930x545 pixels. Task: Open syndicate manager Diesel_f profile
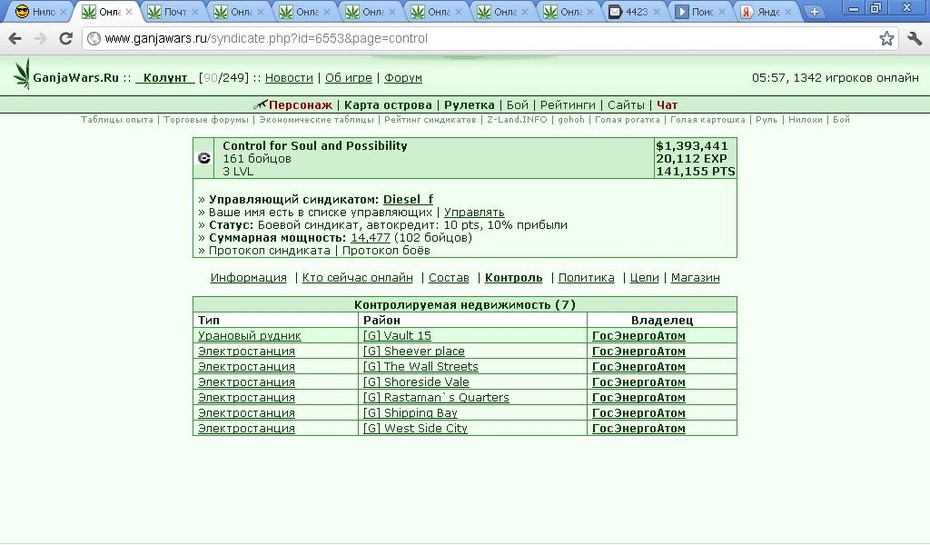tap(408, 199)
